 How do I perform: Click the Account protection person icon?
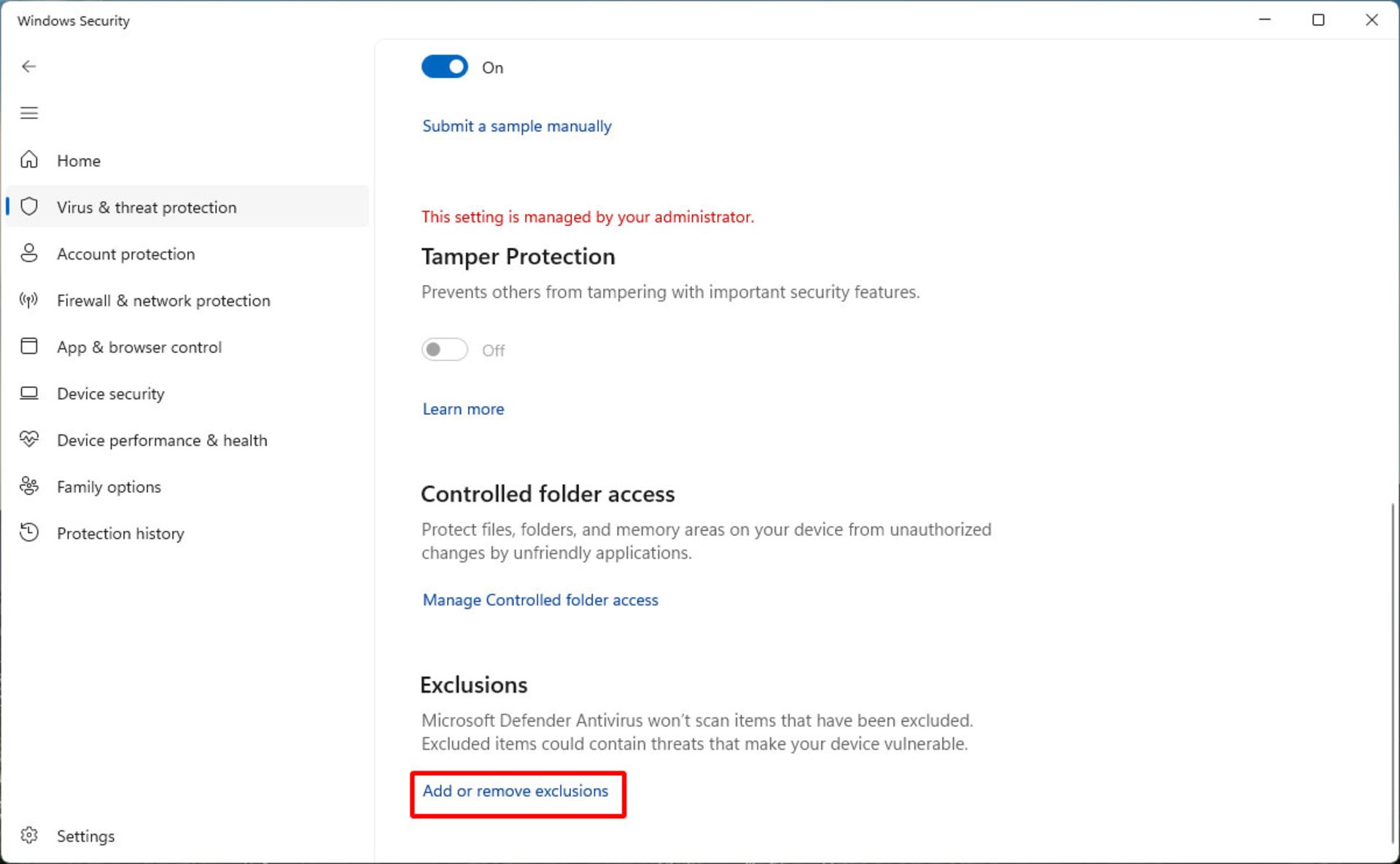(x=29, y=253)
